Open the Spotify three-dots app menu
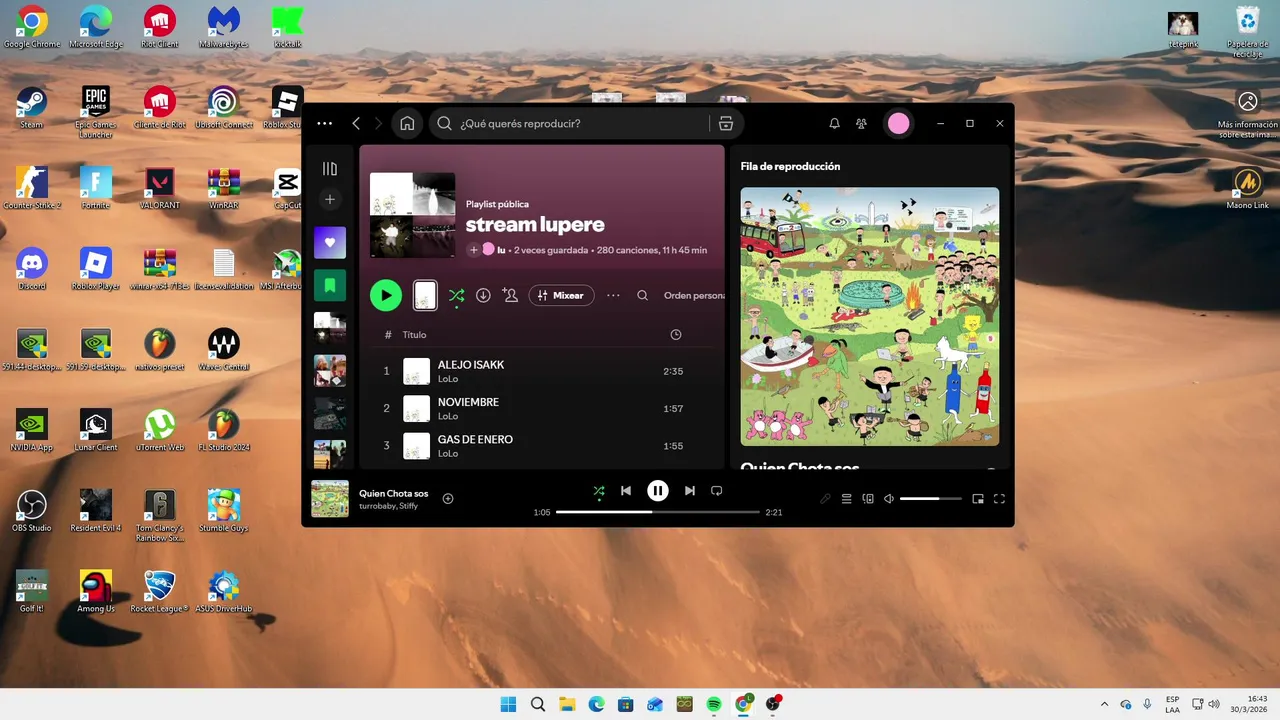1280x720 pixels. tap(324, 123)
